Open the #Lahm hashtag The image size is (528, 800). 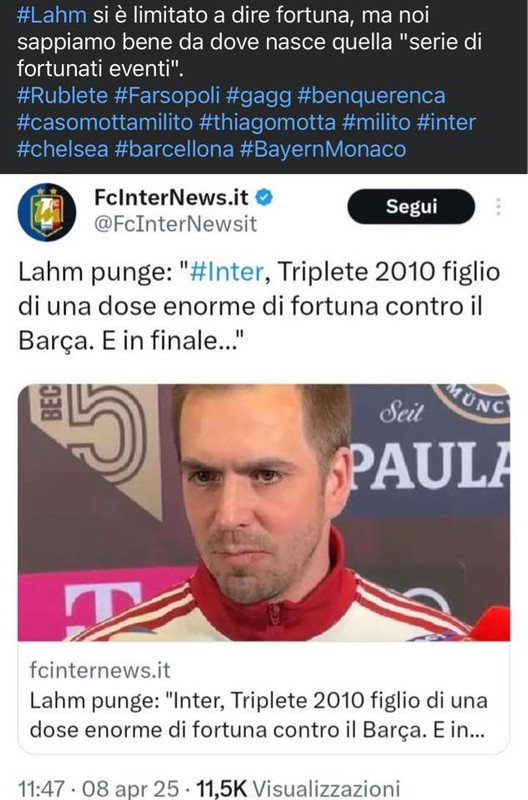click(52, 15)
